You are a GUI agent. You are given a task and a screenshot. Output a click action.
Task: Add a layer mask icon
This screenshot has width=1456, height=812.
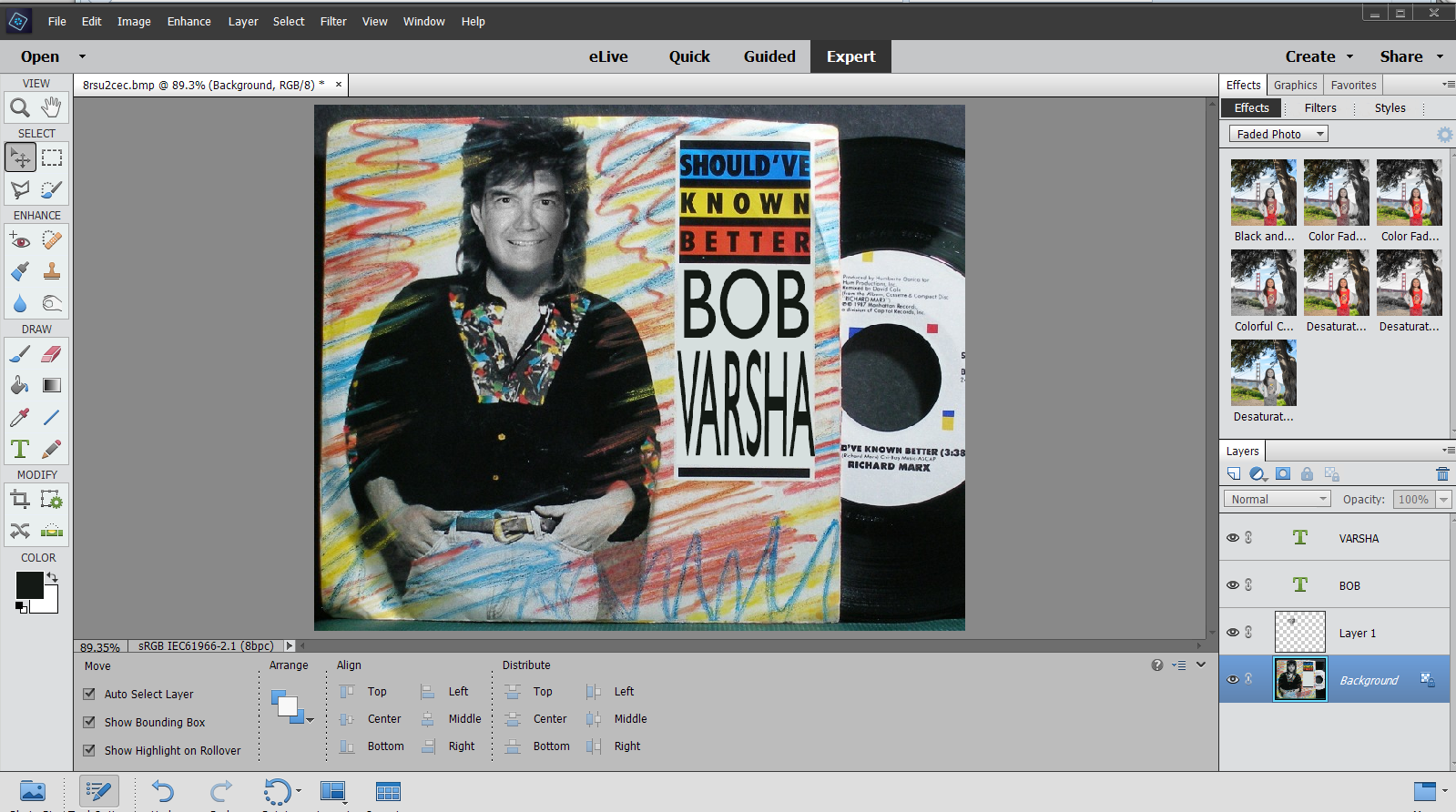coord(1283,473)
